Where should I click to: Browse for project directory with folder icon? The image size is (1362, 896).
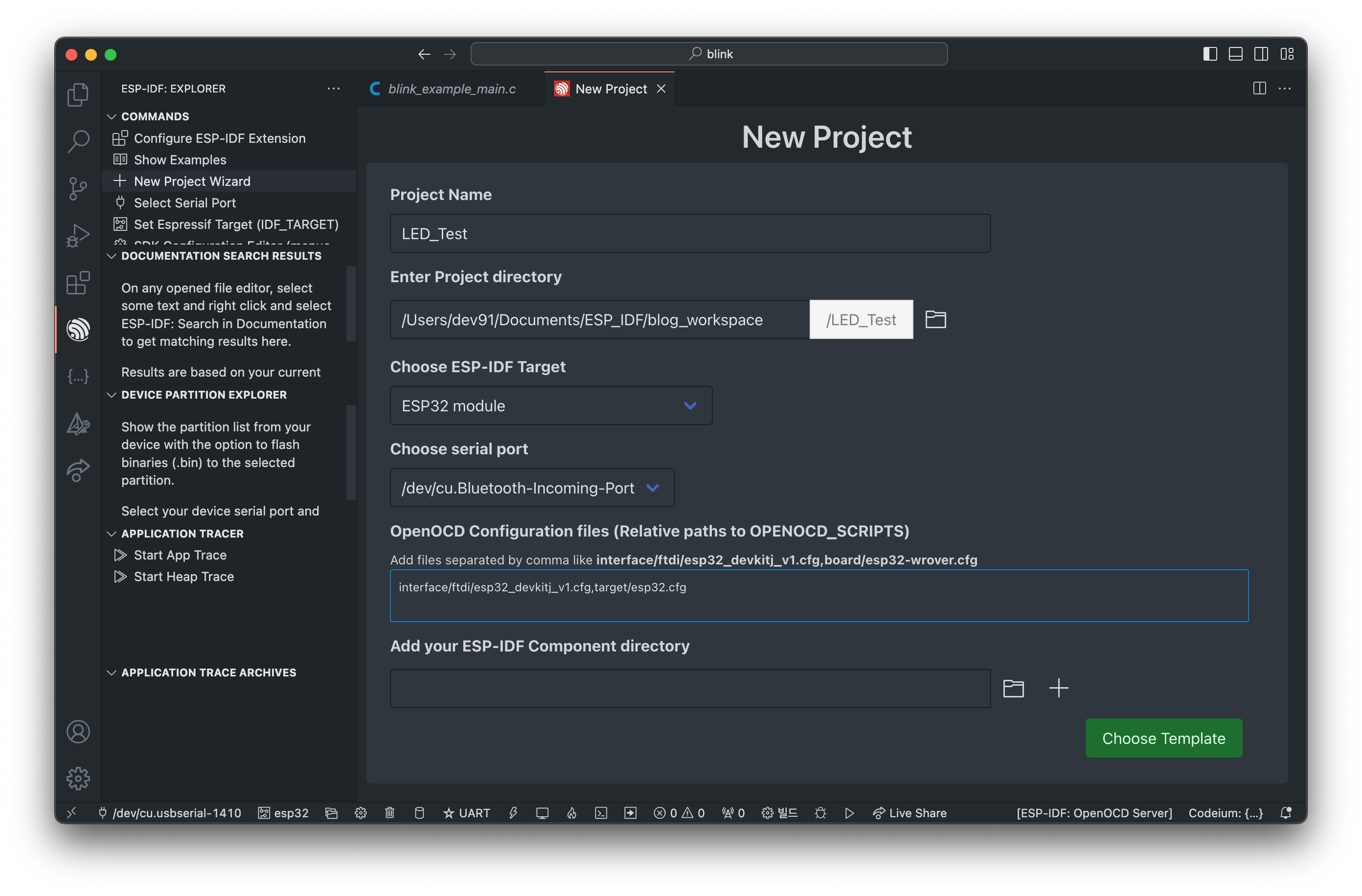[935, 319]
